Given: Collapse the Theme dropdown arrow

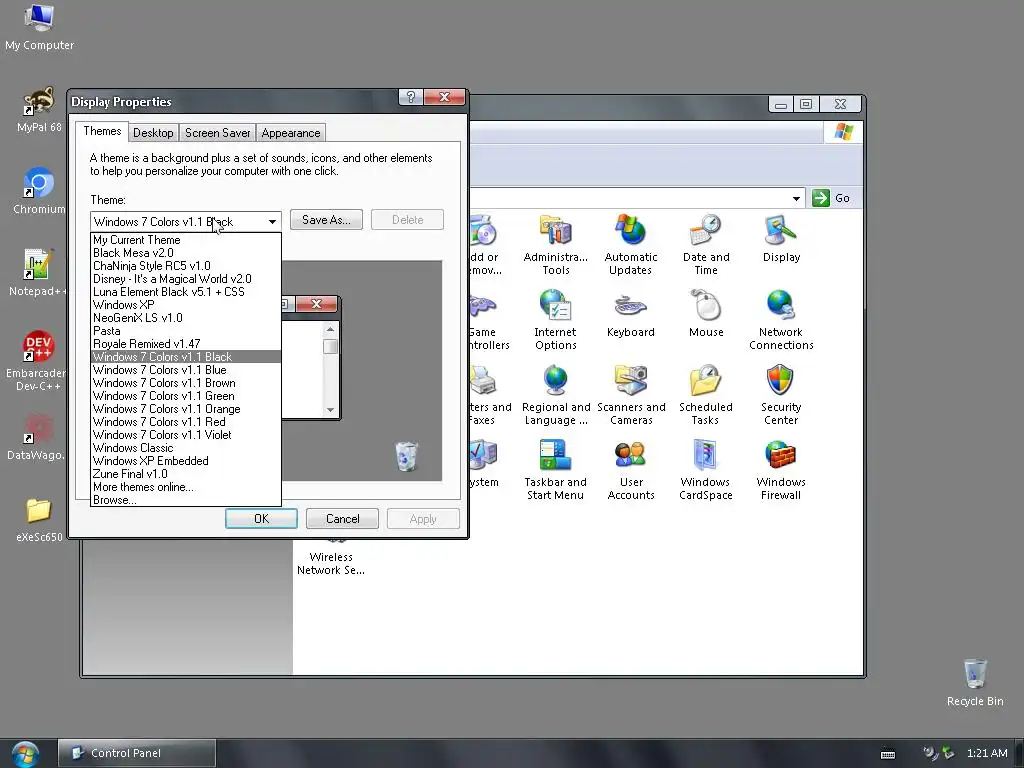Looking at the screenshot, I should 272,221.
